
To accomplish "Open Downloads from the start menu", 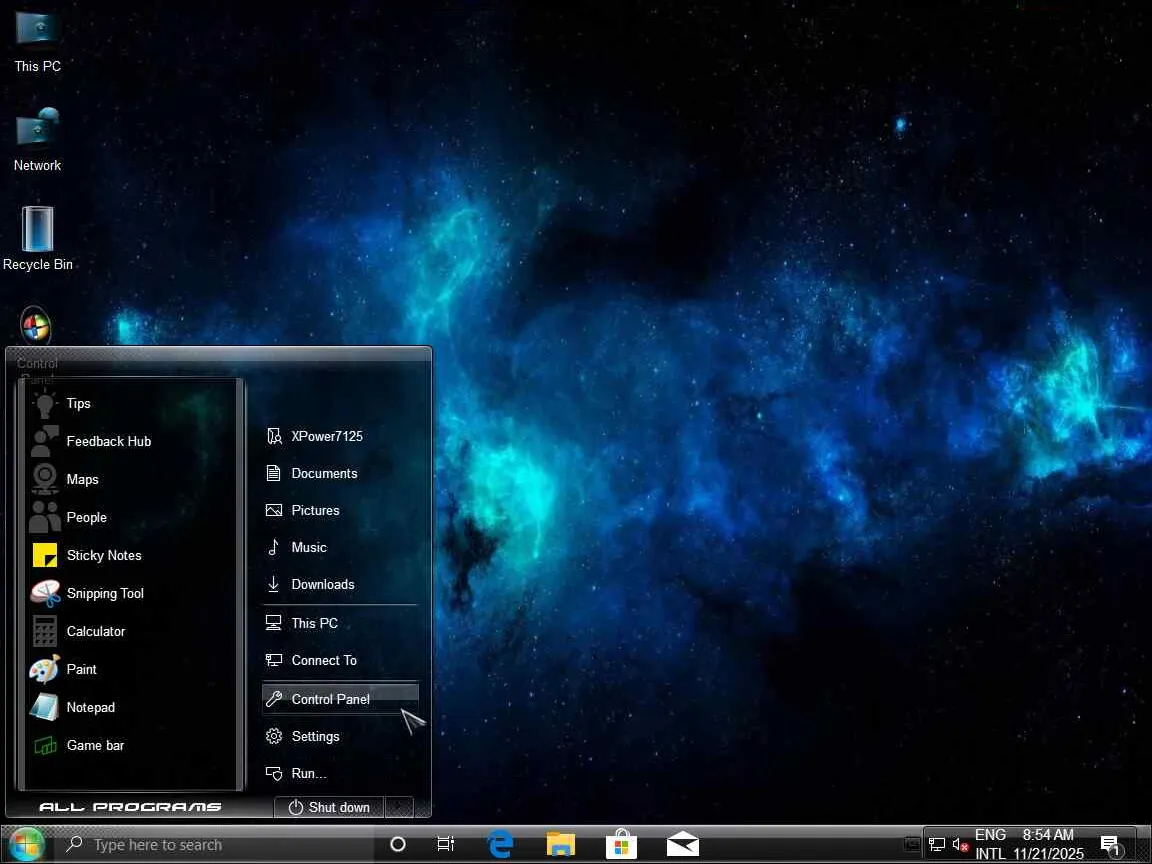I will [340, 584].
